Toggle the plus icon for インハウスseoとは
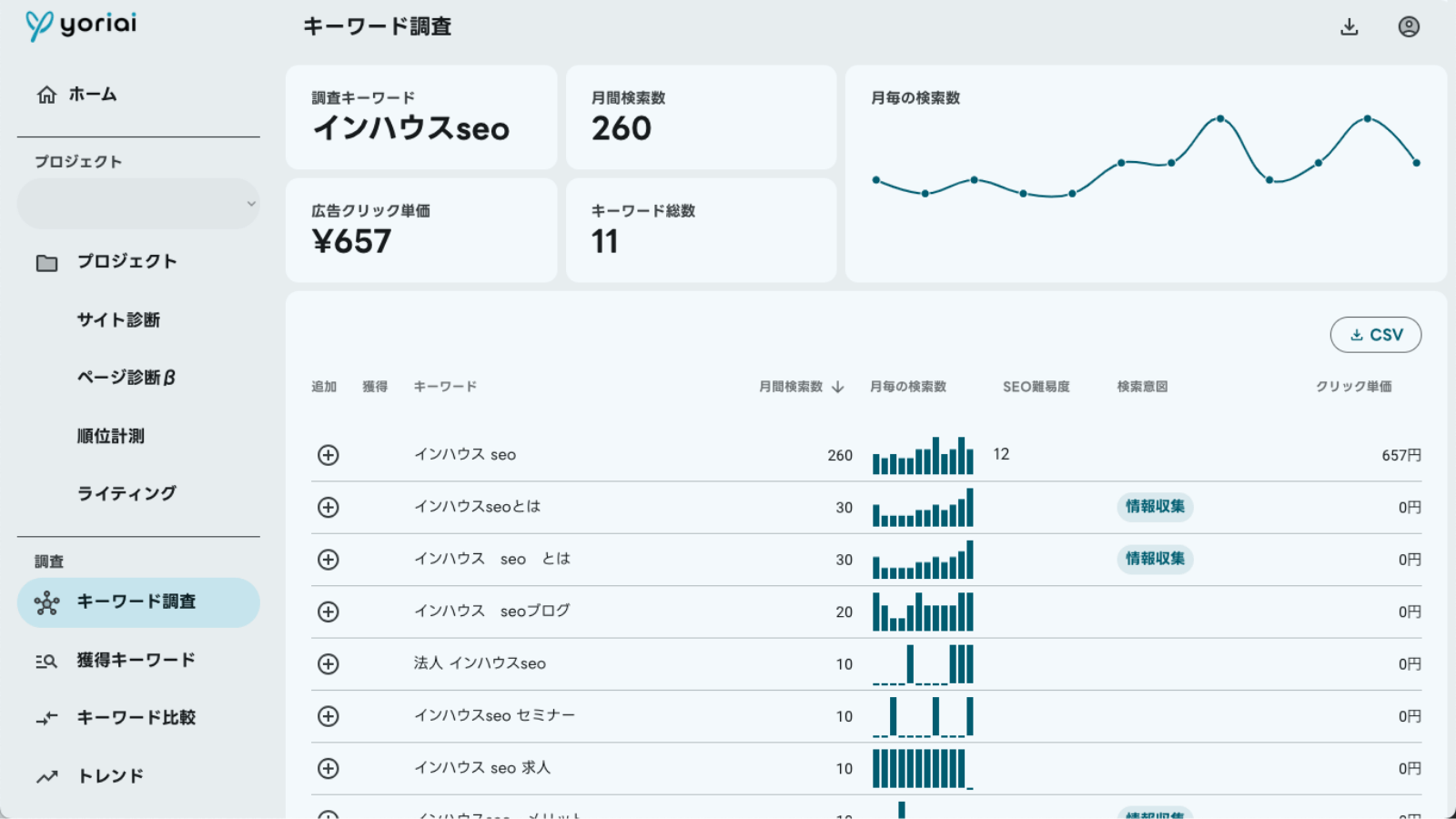 tap(329, 508)
